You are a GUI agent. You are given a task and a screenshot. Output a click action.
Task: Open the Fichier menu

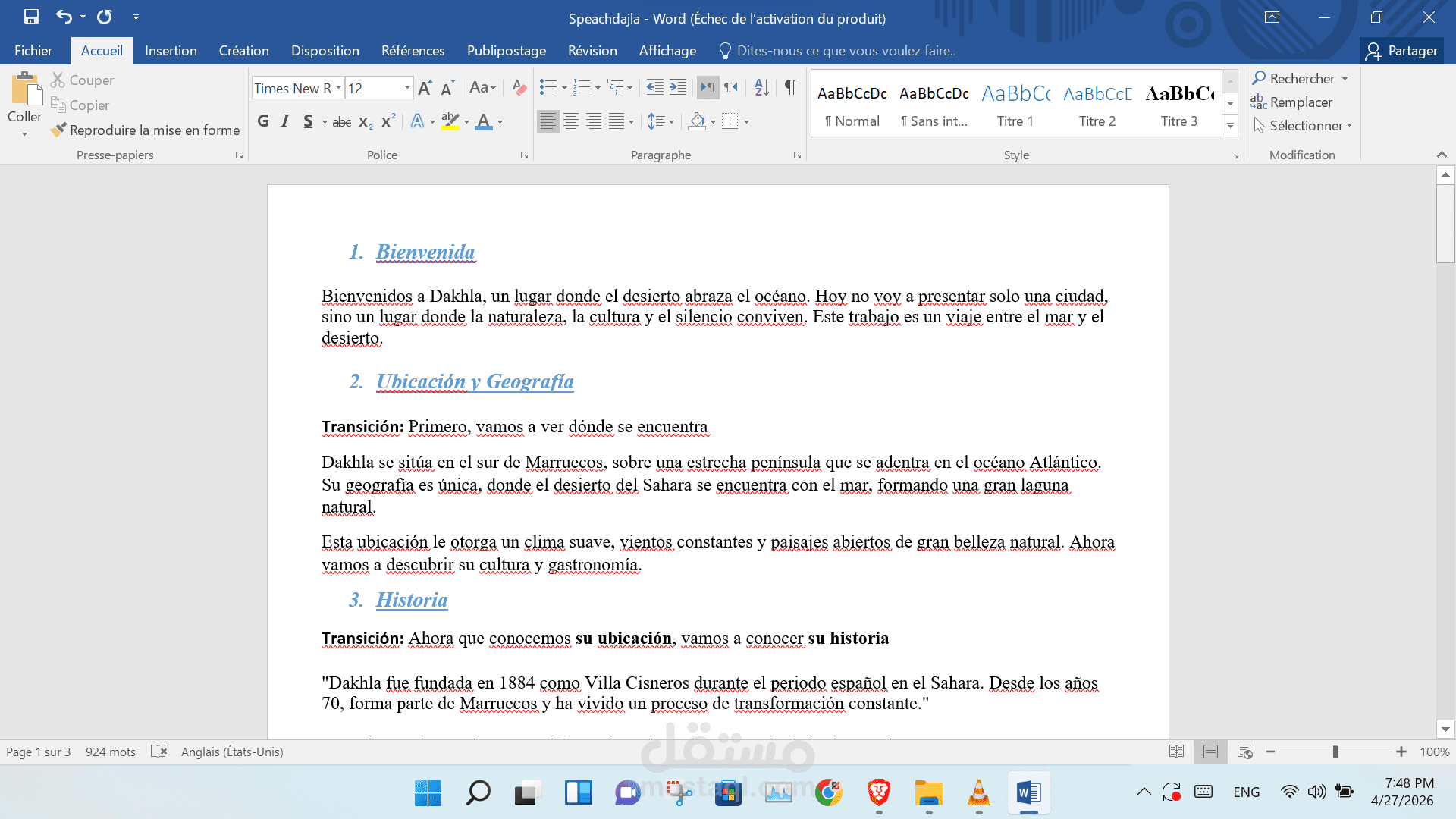[x=33, y=51]
